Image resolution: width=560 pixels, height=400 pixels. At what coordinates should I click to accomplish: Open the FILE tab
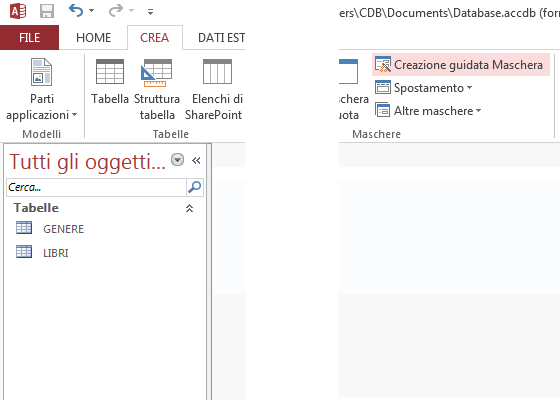pyautogui.click(x=29, y=38)
